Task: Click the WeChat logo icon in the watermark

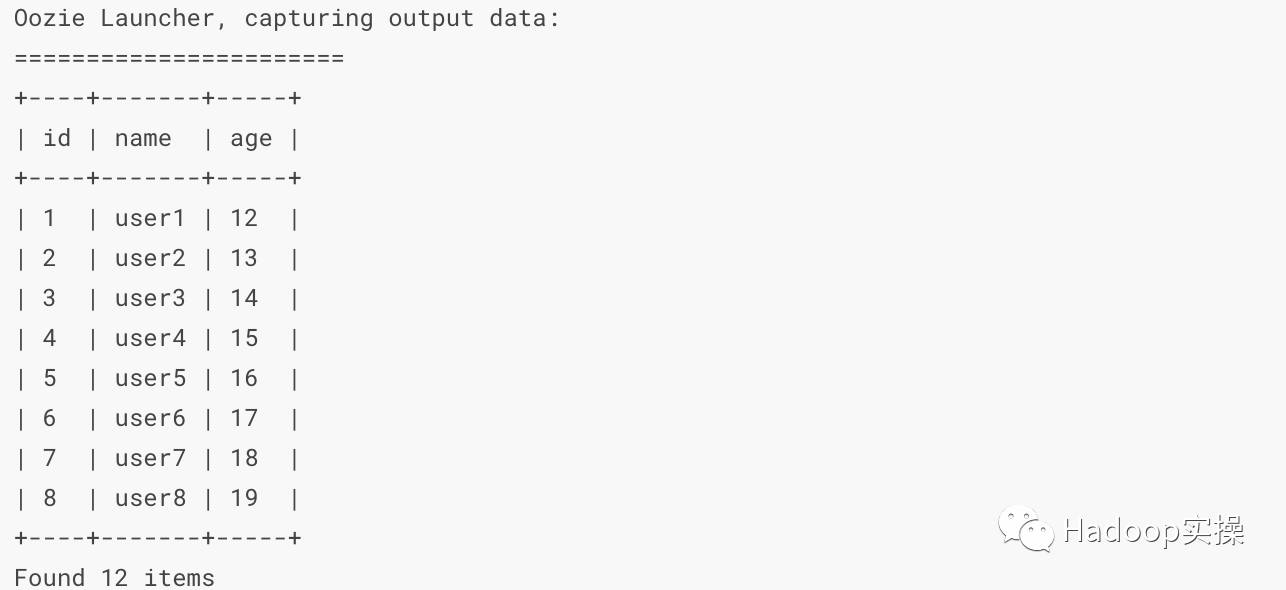Action: pos(1025,529)
